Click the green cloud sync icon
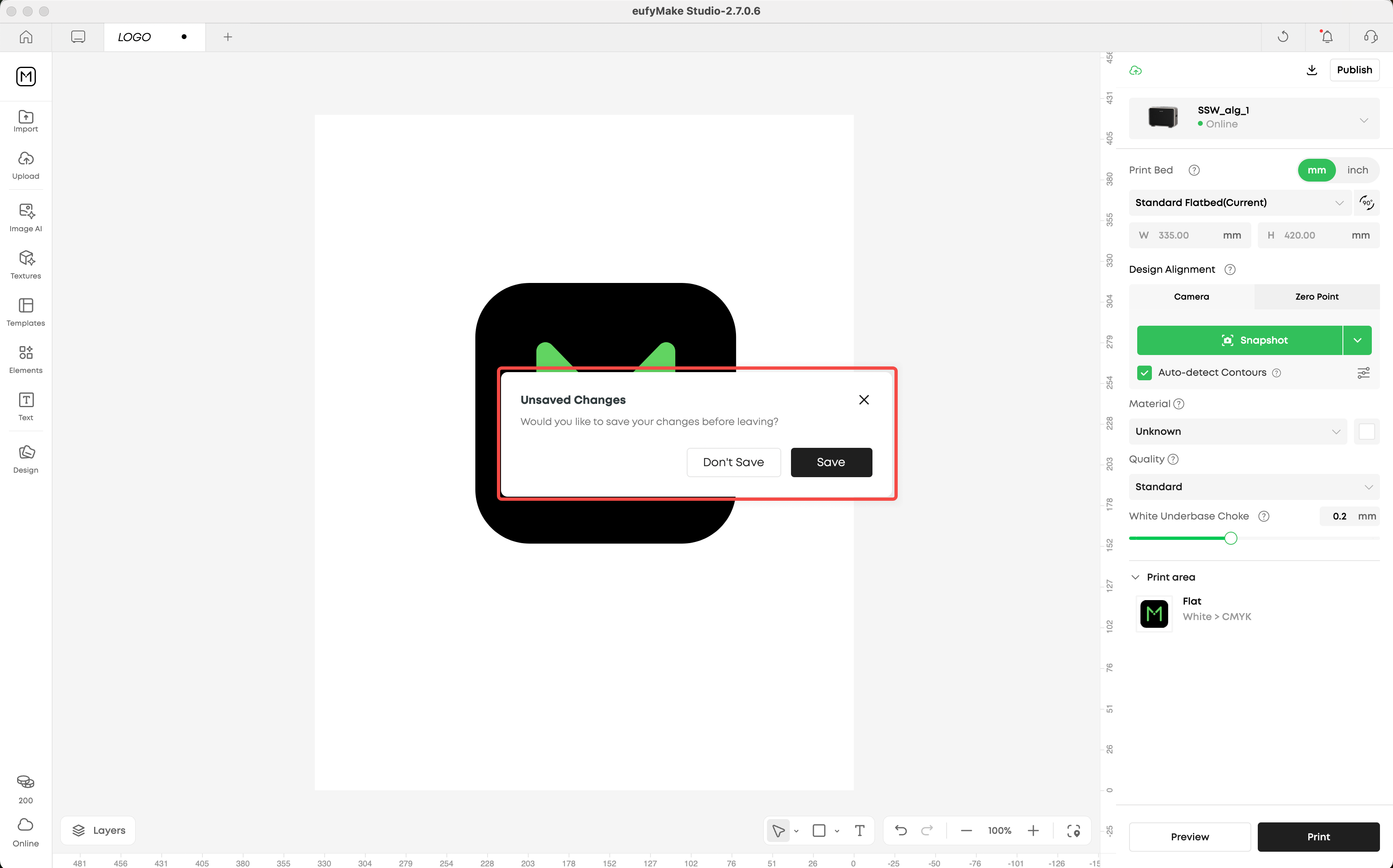This screenshot has width=1393, height=868. click(1135, 70)
